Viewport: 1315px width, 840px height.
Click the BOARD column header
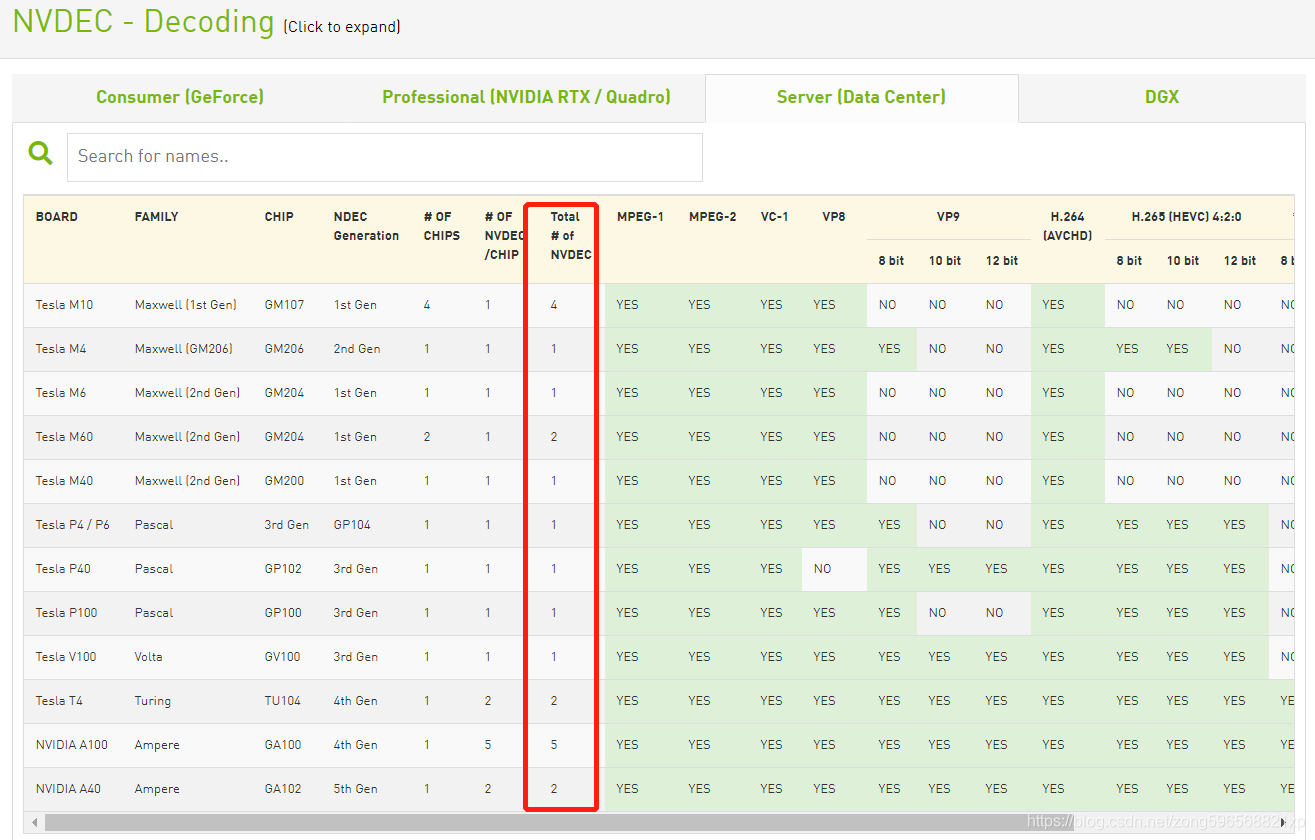pyautogui.click(x=56, y=217)
